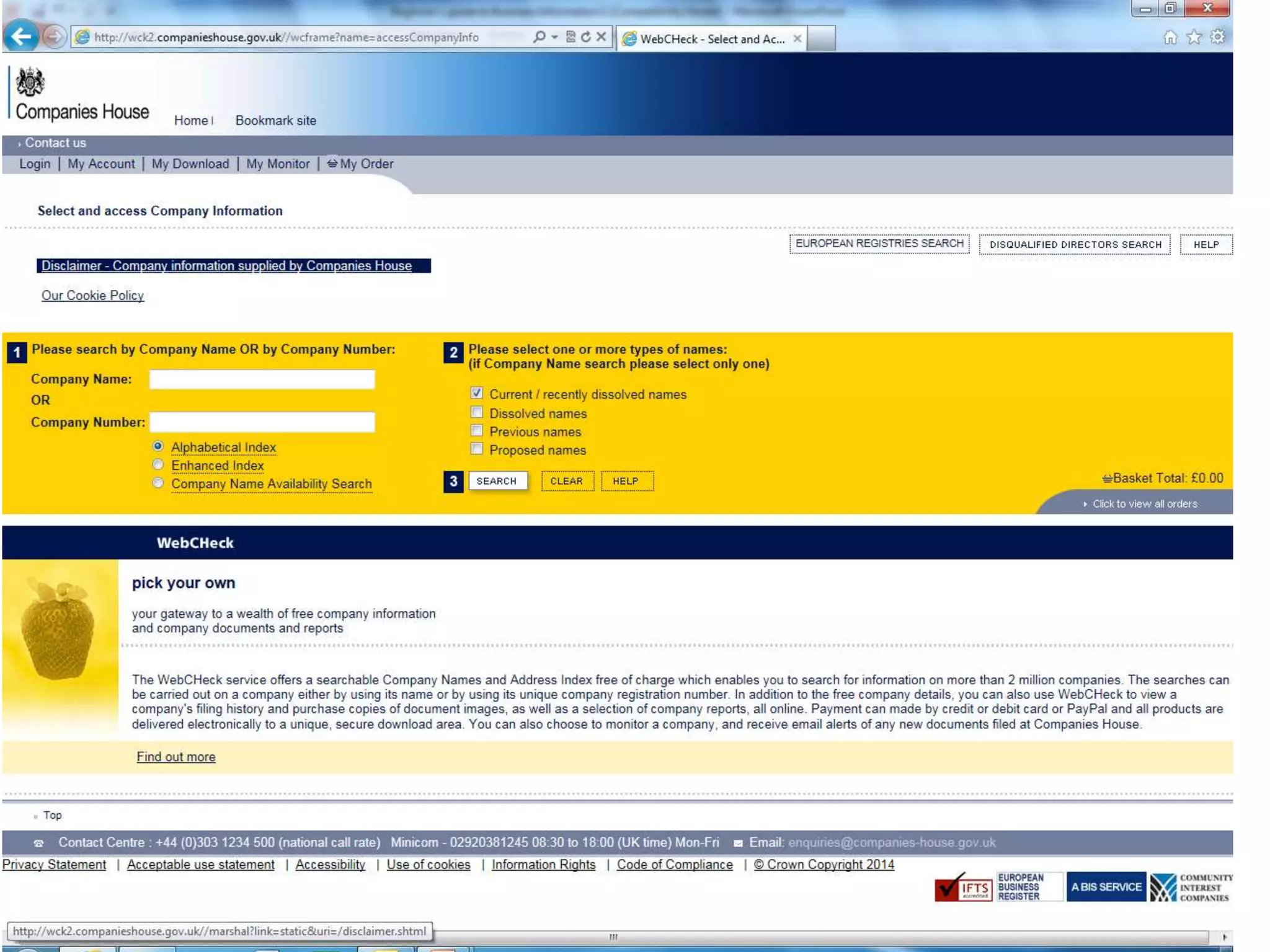This screenshot has height=952, width=1270.
Task: Enable the Dissolved names checkbox
Action: (476, 412)
